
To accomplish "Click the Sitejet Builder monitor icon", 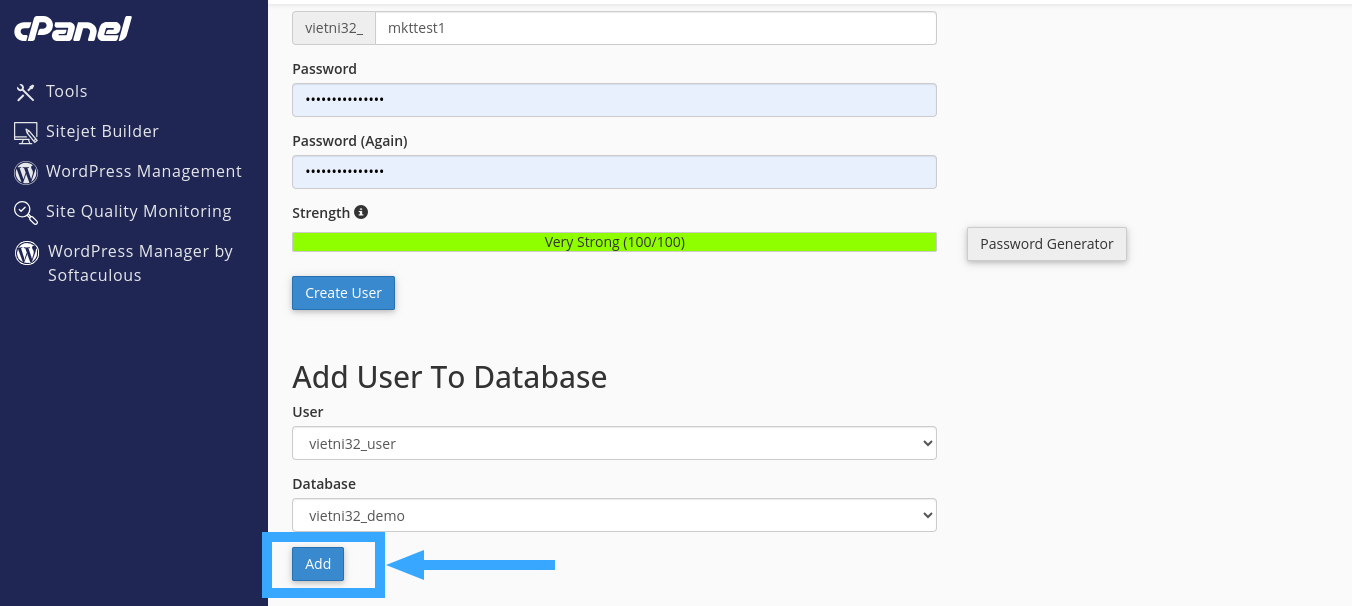I will (26, 132).
